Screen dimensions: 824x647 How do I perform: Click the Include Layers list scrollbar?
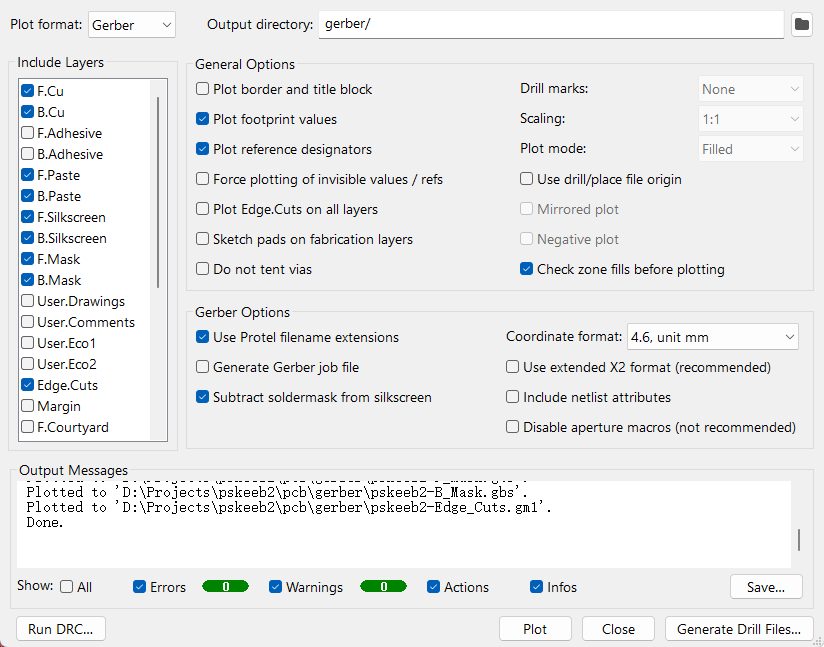158,193
